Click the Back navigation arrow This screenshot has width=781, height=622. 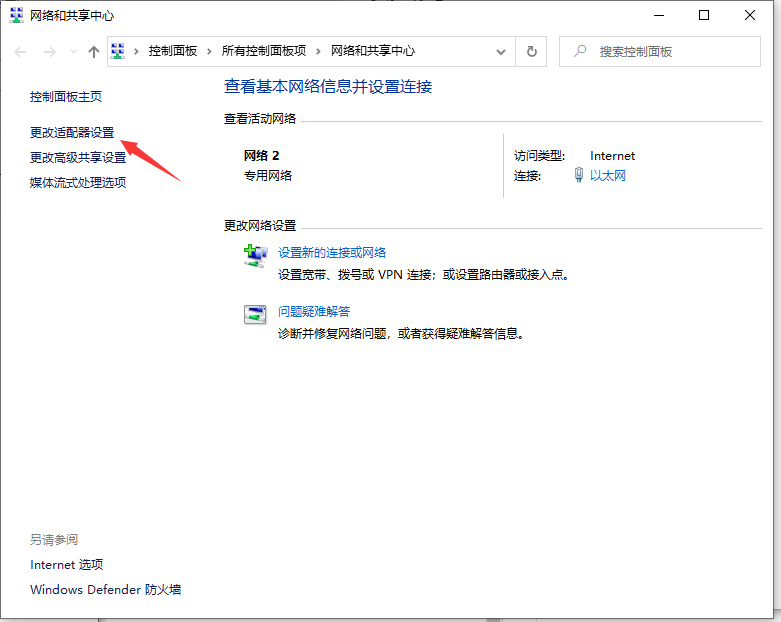(20, 51)
